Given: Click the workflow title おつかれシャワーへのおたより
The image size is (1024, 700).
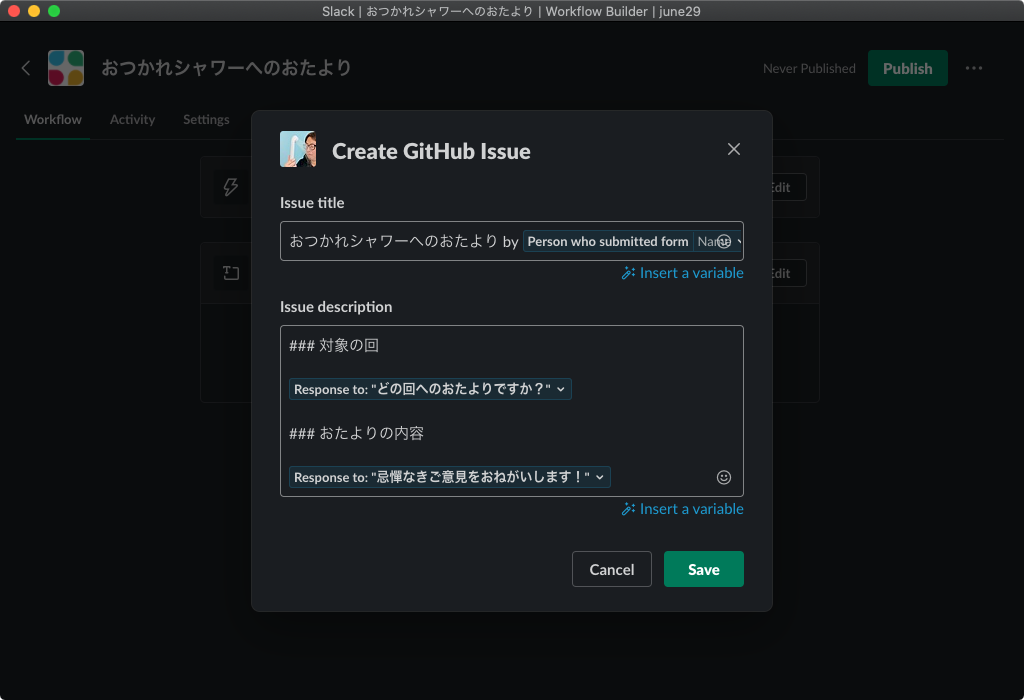Looking at the screenshot, I should (227, 68).
